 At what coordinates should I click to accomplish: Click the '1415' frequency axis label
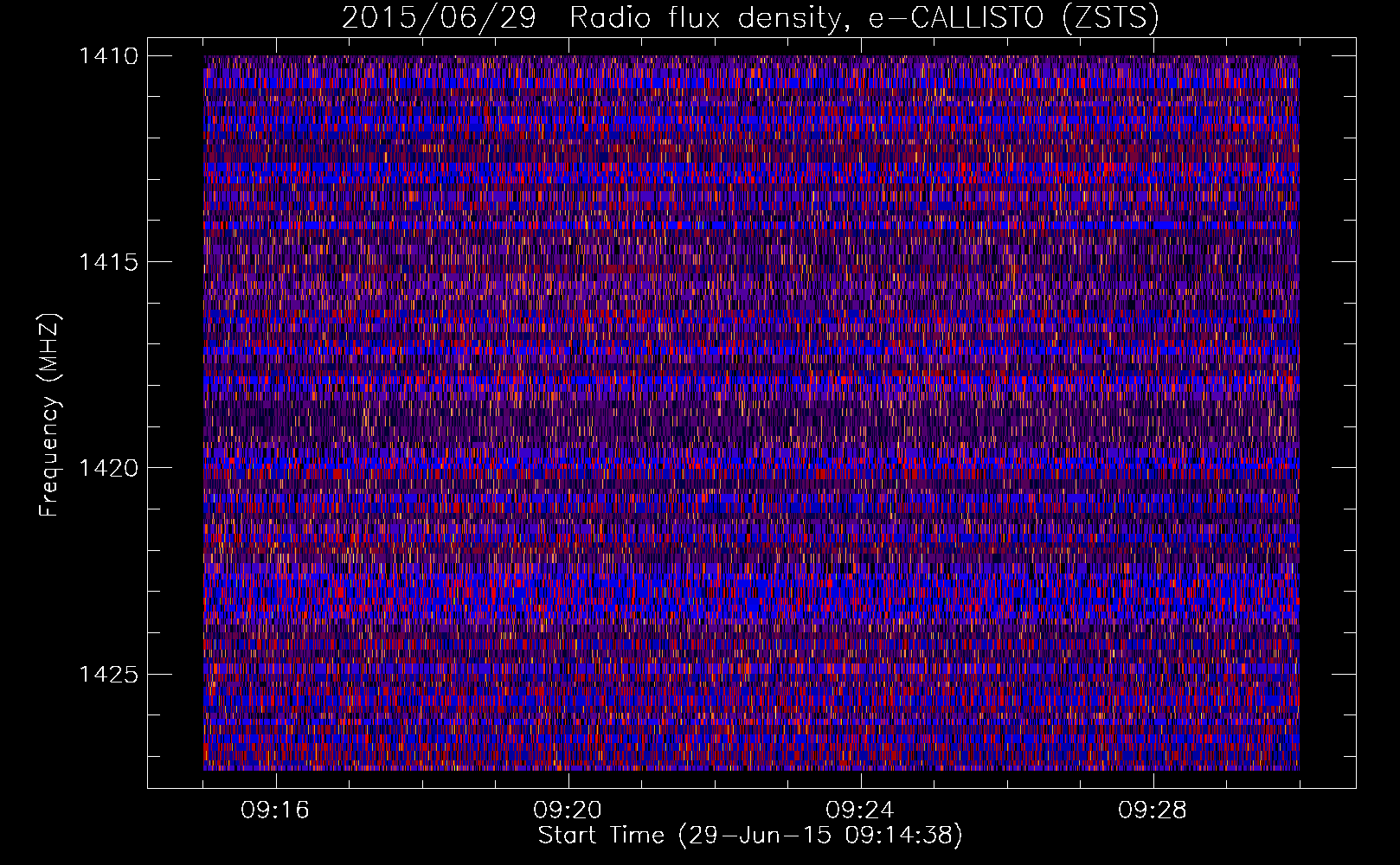[108, 262]
